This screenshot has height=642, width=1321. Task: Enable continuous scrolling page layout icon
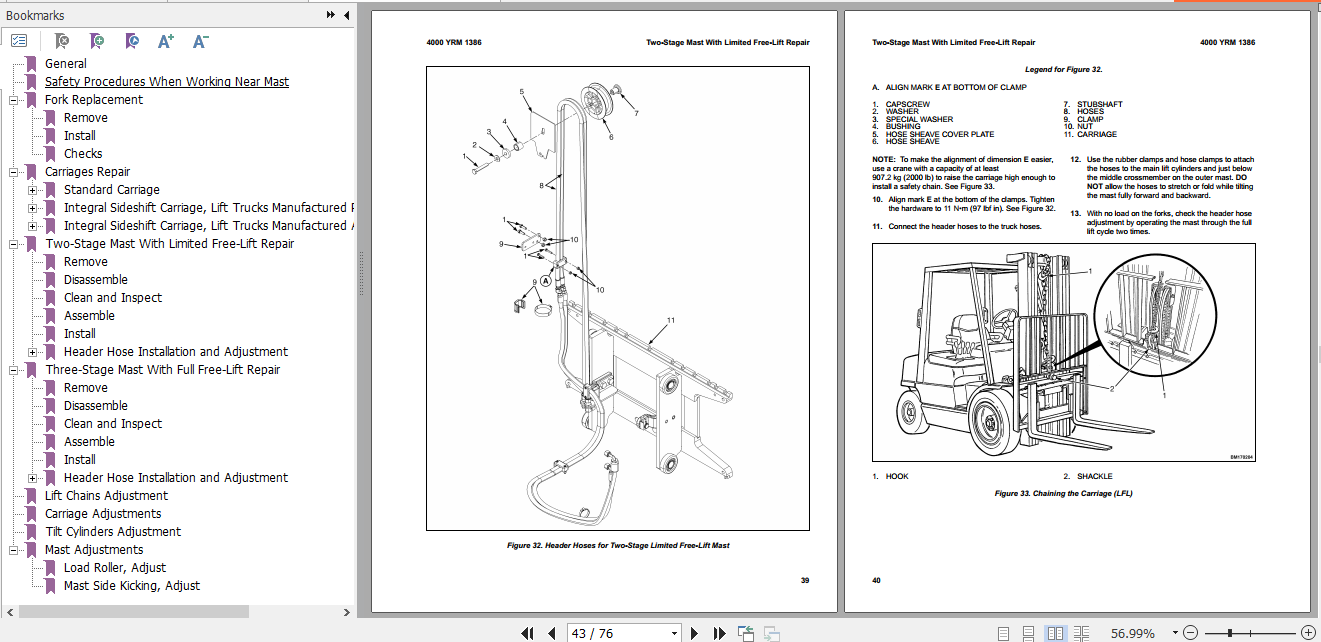[x=1028, y=632]
